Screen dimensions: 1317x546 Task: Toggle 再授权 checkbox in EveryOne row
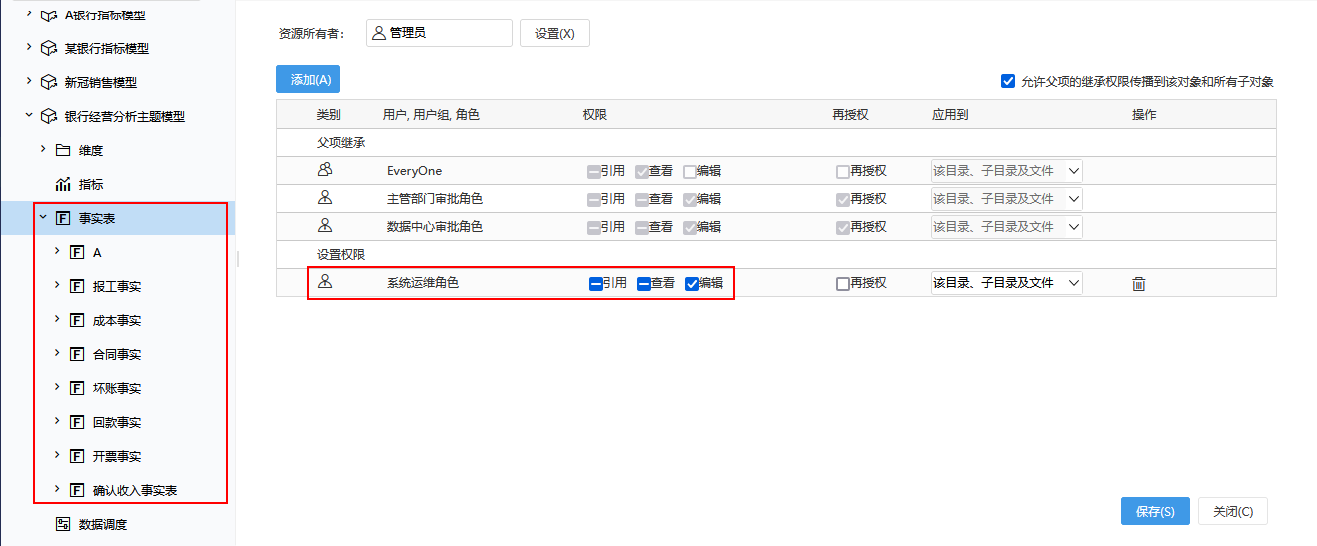tap(843, 172)
